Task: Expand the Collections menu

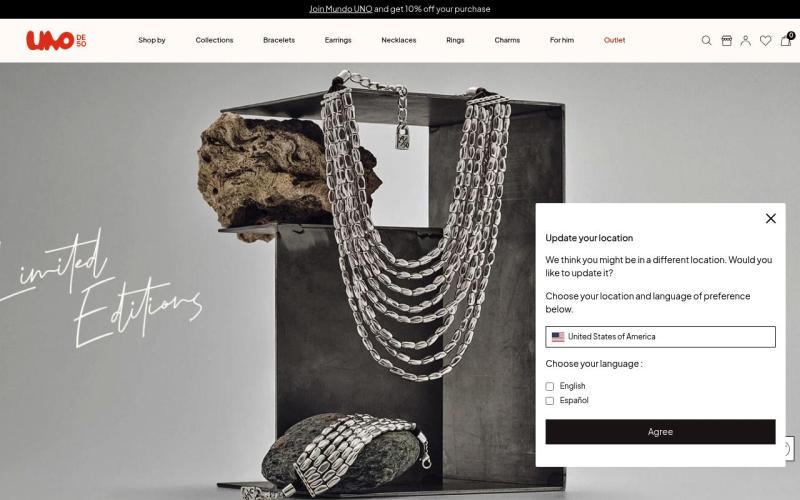Action: coord(214,40)
